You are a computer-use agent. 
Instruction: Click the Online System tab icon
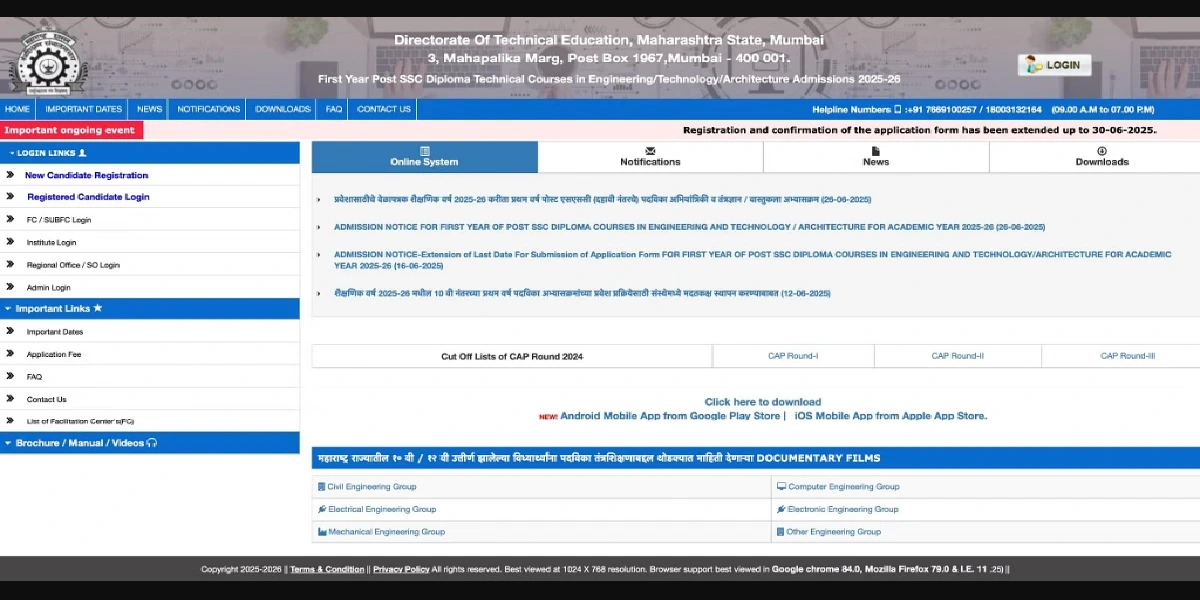425,150
